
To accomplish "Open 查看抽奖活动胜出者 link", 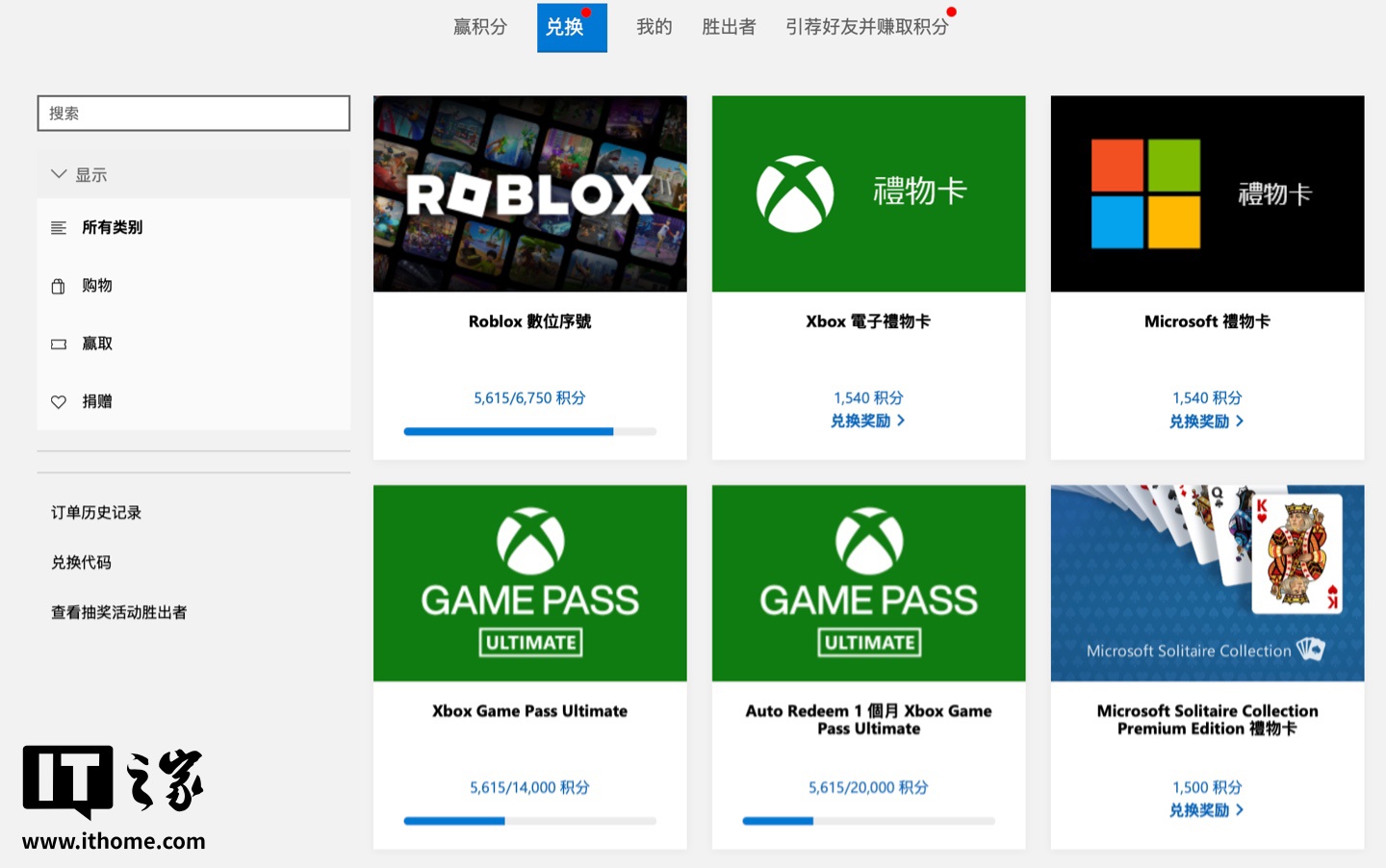I will (x=118, y=613).
